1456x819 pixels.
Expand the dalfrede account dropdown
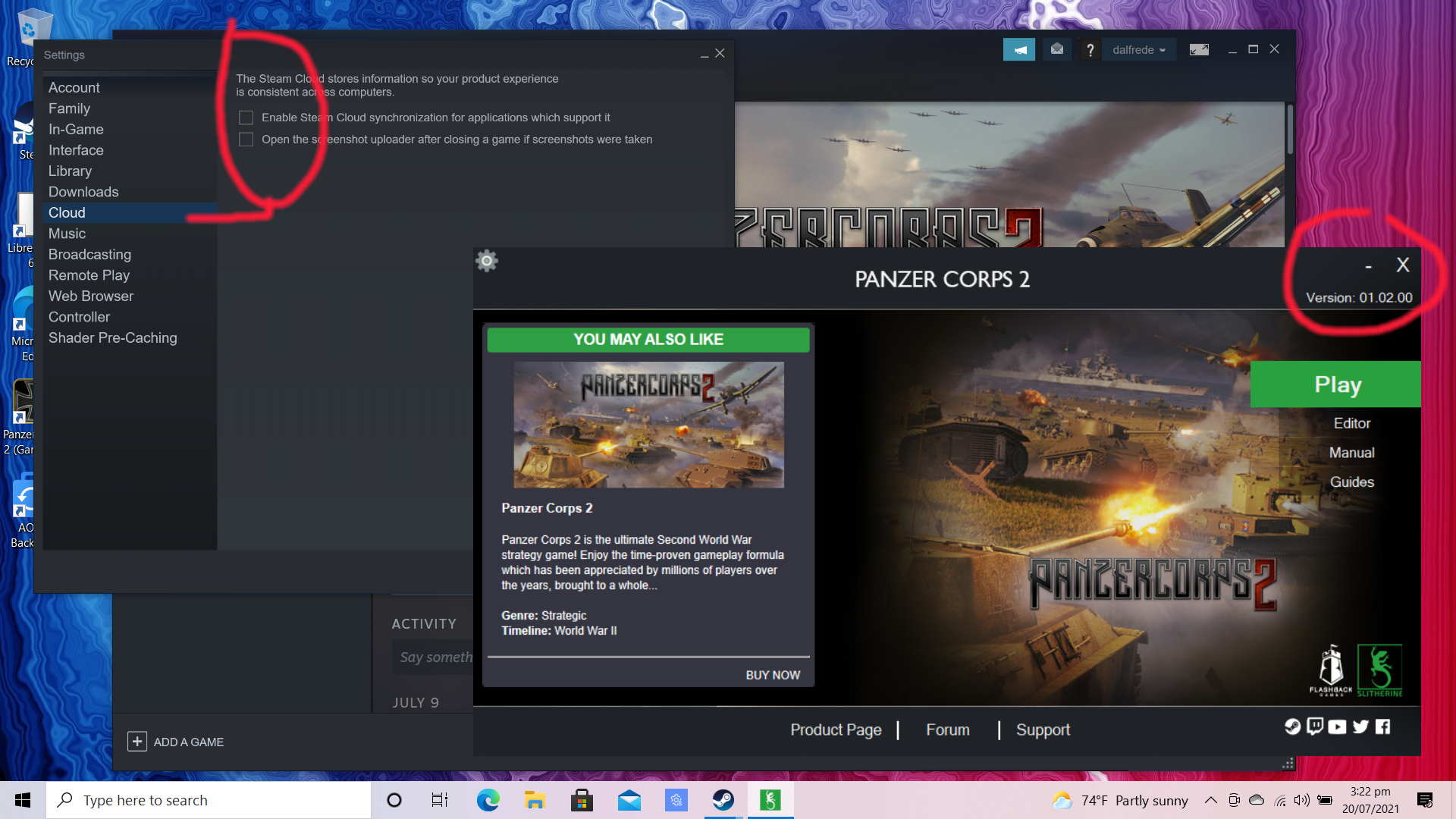click(1138, 50)
